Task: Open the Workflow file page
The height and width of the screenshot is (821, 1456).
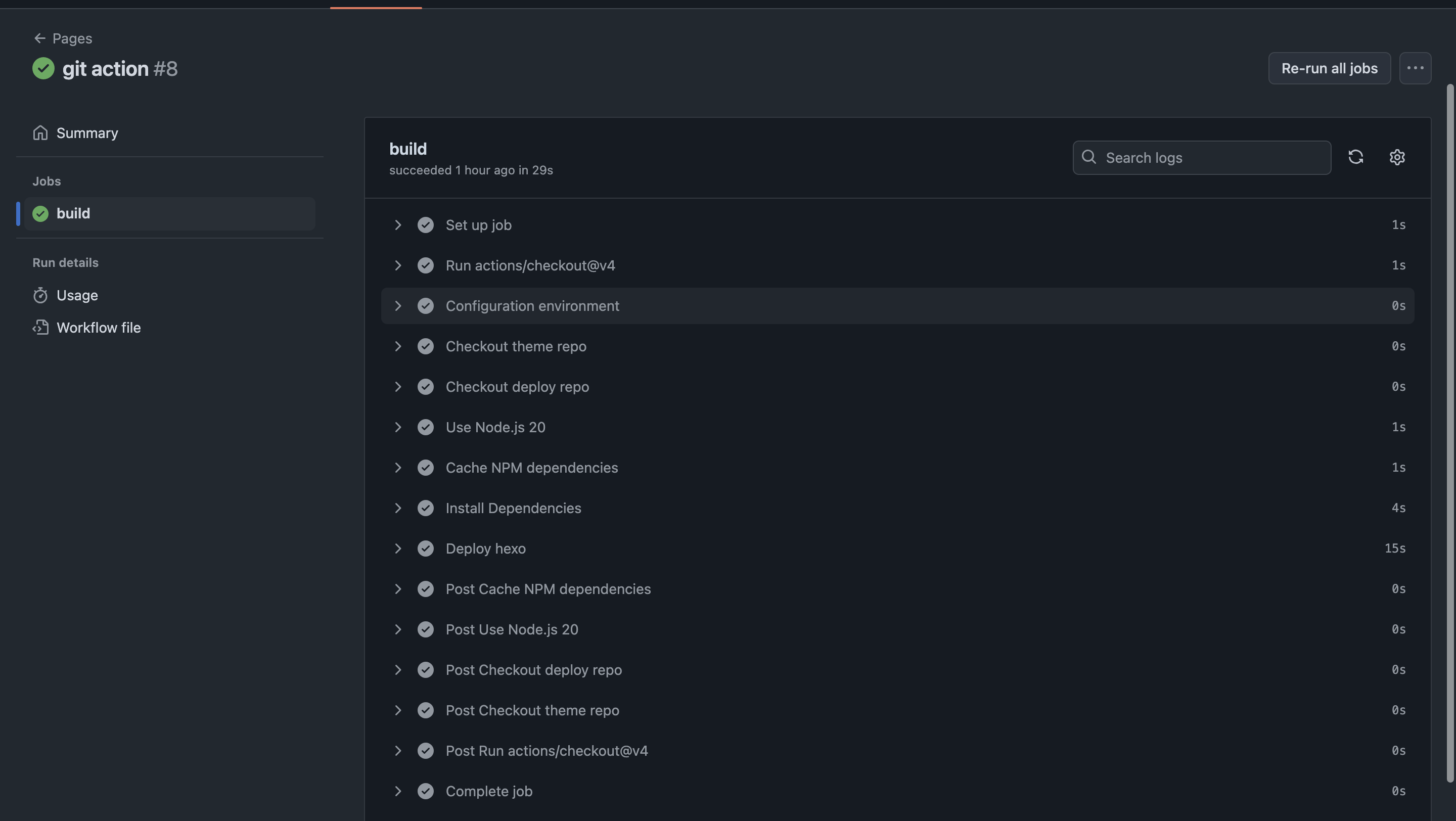Action: pyautogui.click(x=99, y=328)
